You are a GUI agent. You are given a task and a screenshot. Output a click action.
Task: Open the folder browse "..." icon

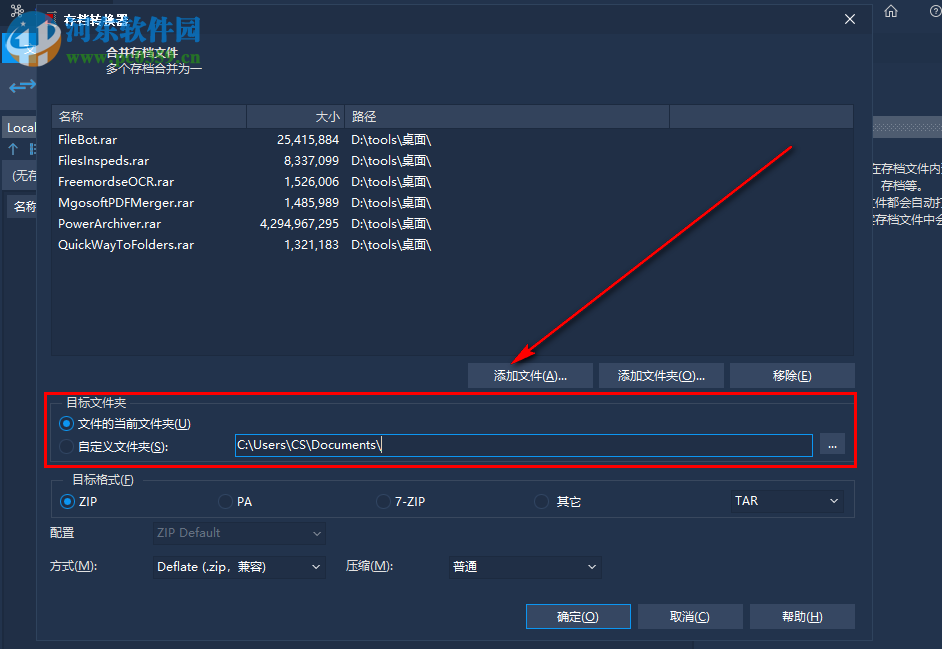(x=832, y=444)
